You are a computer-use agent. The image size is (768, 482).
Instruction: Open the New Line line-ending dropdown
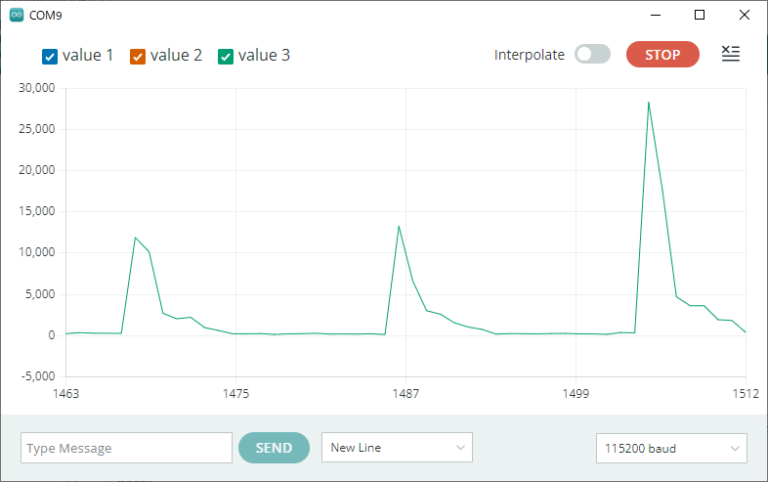[x=396, y=448]
